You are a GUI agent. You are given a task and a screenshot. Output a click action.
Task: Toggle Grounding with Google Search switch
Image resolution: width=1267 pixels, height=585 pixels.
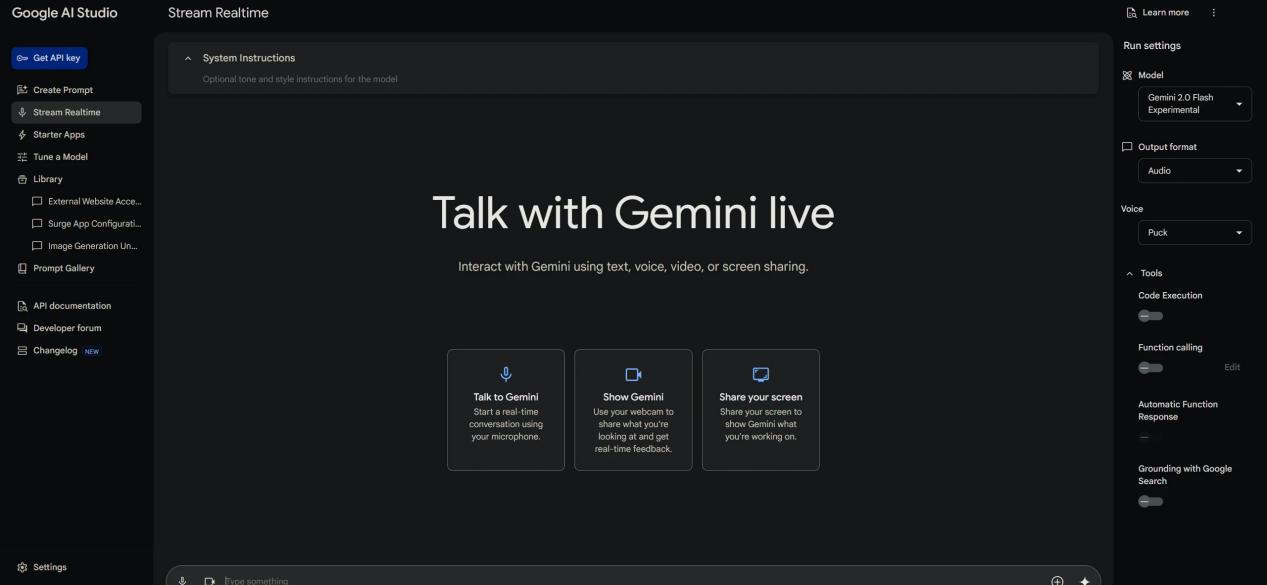click(x=1151, y=502)
